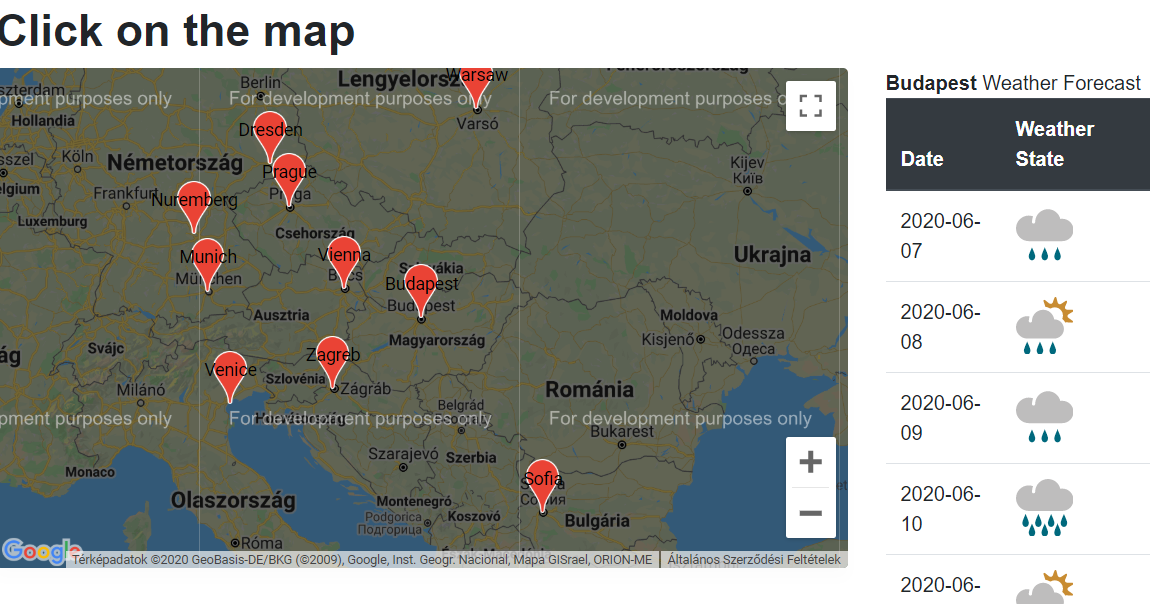The image size is (1150, 604).
Task: Select the Budapest map marker
Action: click(x=421, y=283)
